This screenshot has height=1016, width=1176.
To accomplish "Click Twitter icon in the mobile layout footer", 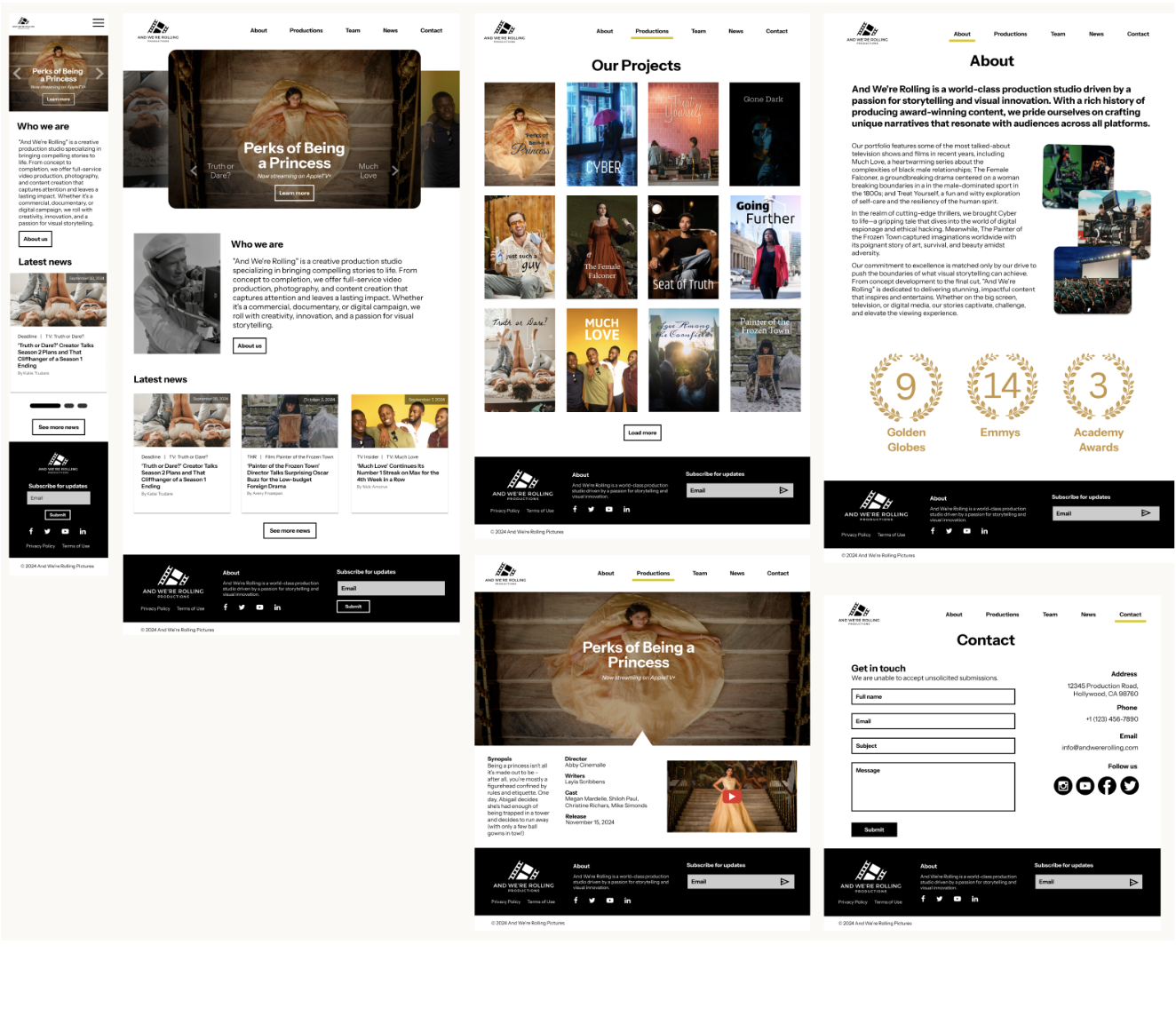I will [x=47, y=531].
